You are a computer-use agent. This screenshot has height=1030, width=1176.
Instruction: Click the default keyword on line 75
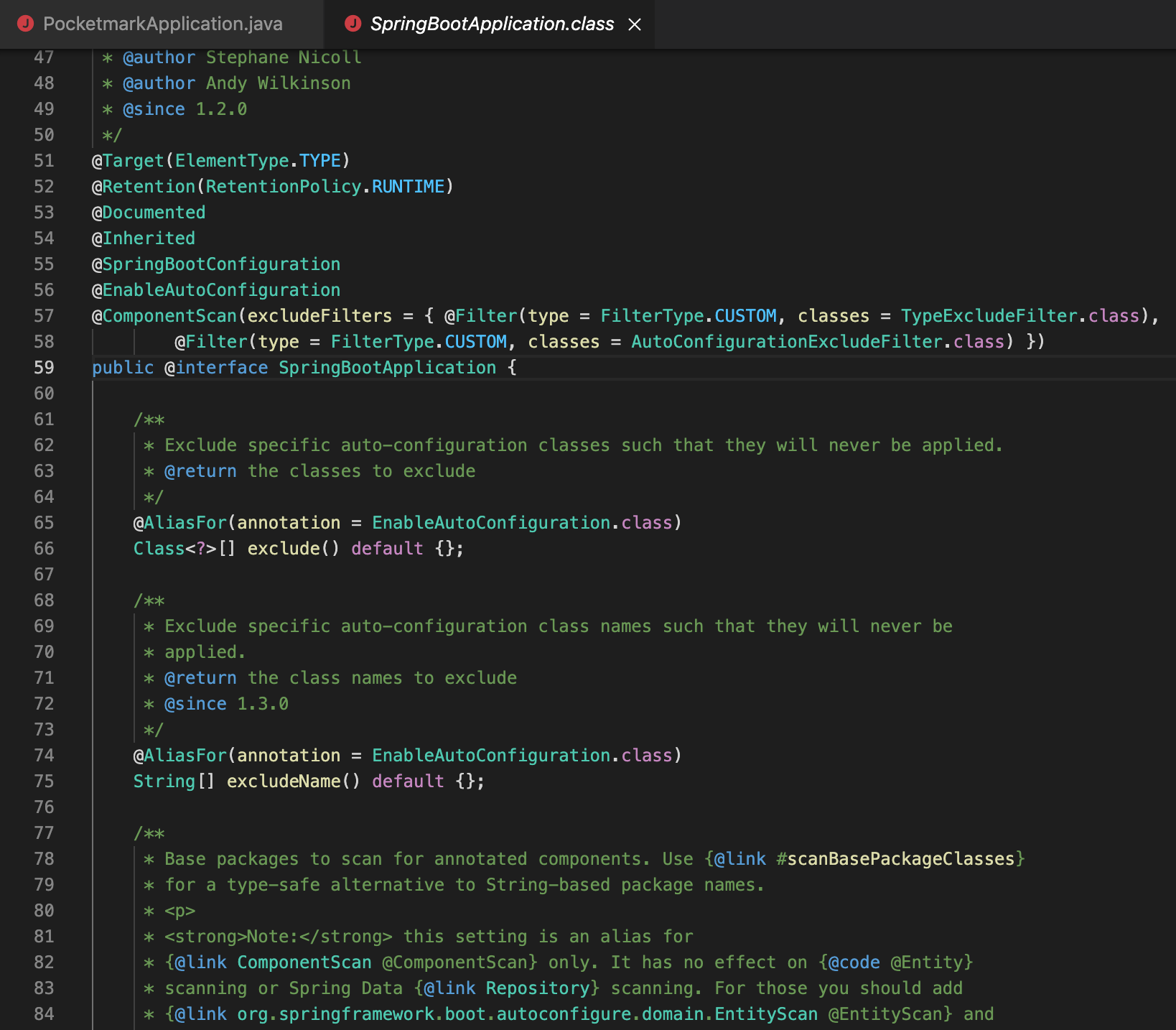[408, 781]
